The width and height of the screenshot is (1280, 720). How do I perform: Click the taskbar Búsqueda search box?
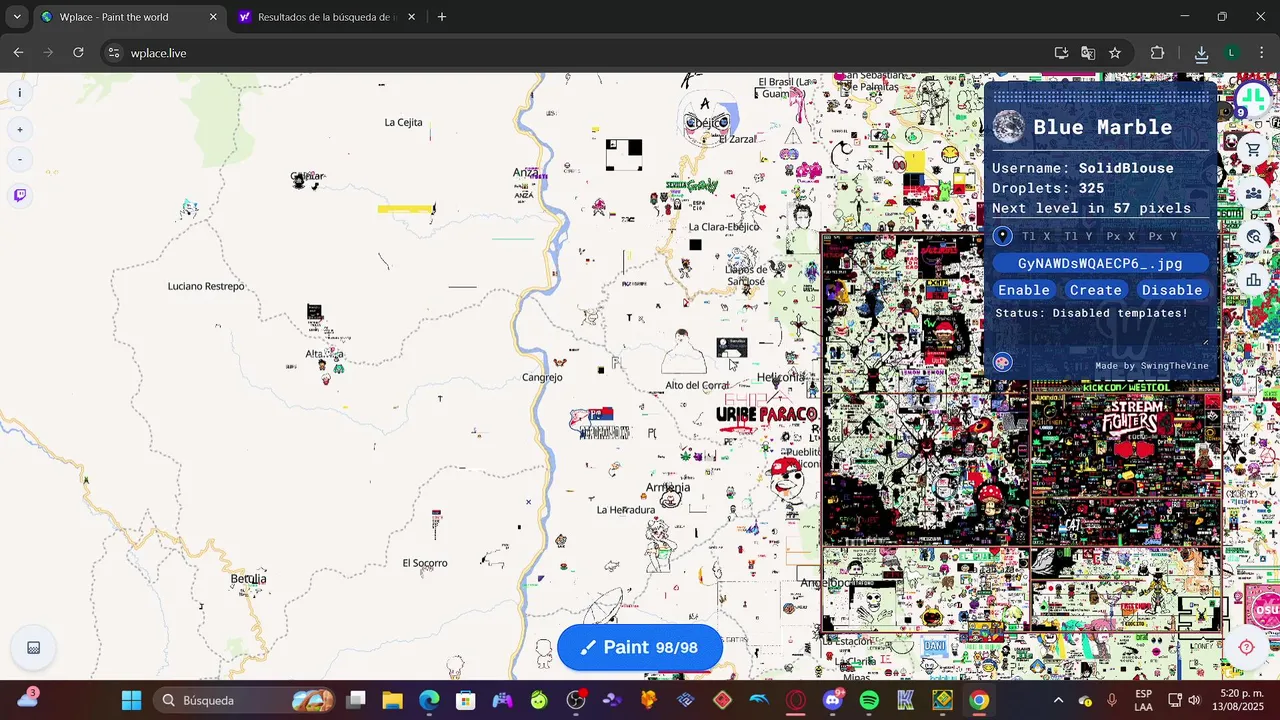click(x=245, y=700)
